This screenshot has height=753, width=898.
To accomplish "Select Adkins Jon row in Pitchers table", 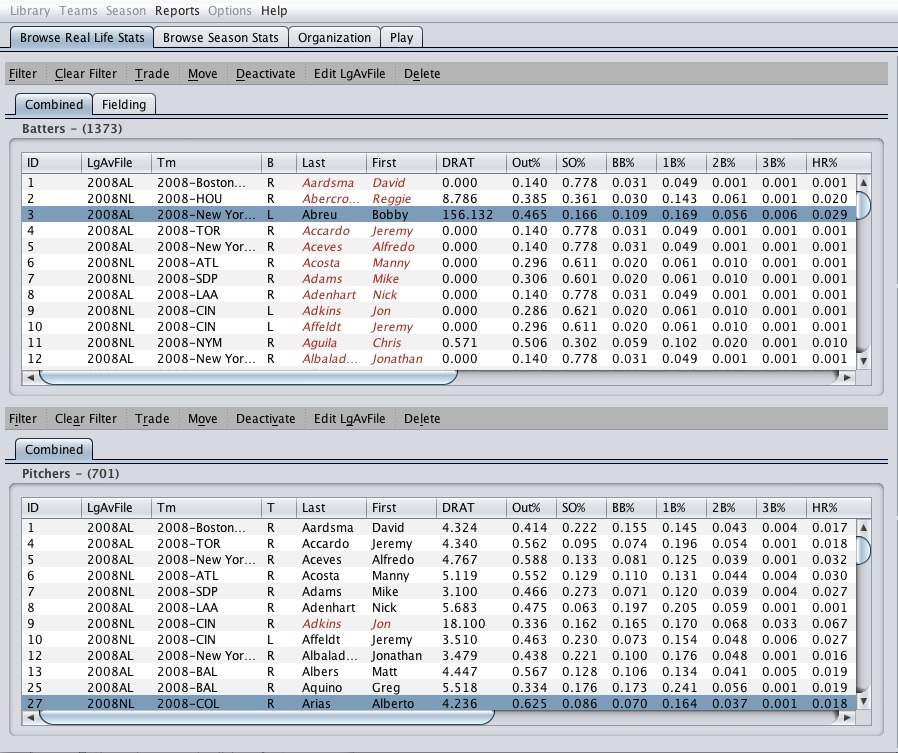I will pyautogui.click(x=439, y=624).
